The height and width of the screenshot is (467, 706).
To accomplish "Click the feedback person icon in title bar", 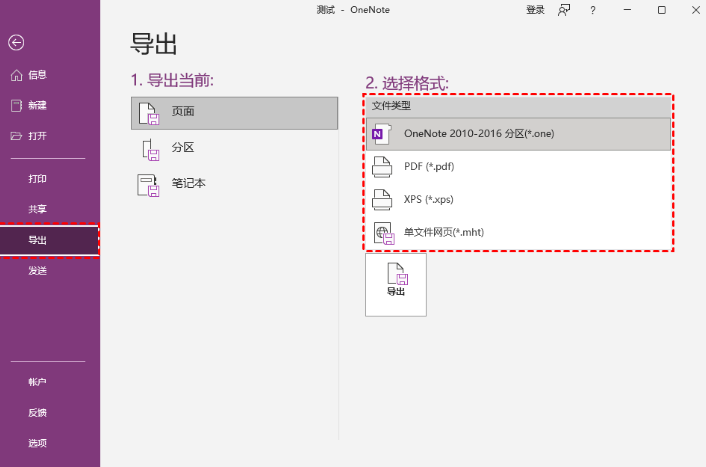I will click(x=564, y=10).
